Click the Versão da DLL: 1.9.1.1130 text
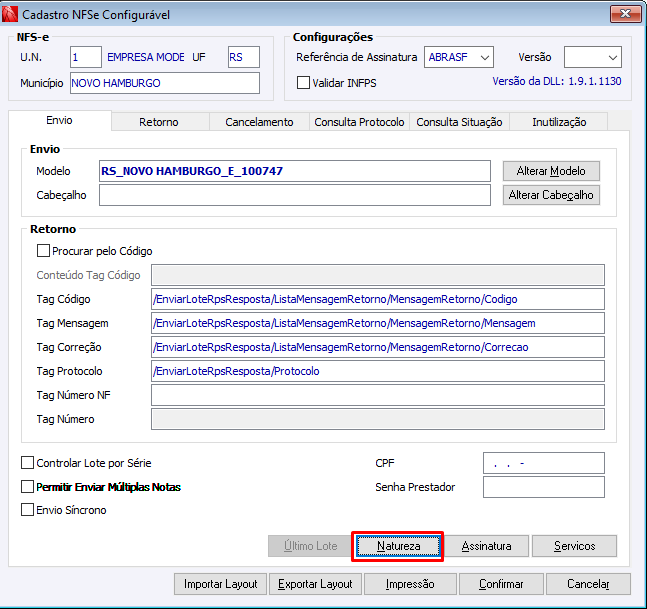Image resolution: width=647 pixels, height=609 pixels. (x=557, y=81)
